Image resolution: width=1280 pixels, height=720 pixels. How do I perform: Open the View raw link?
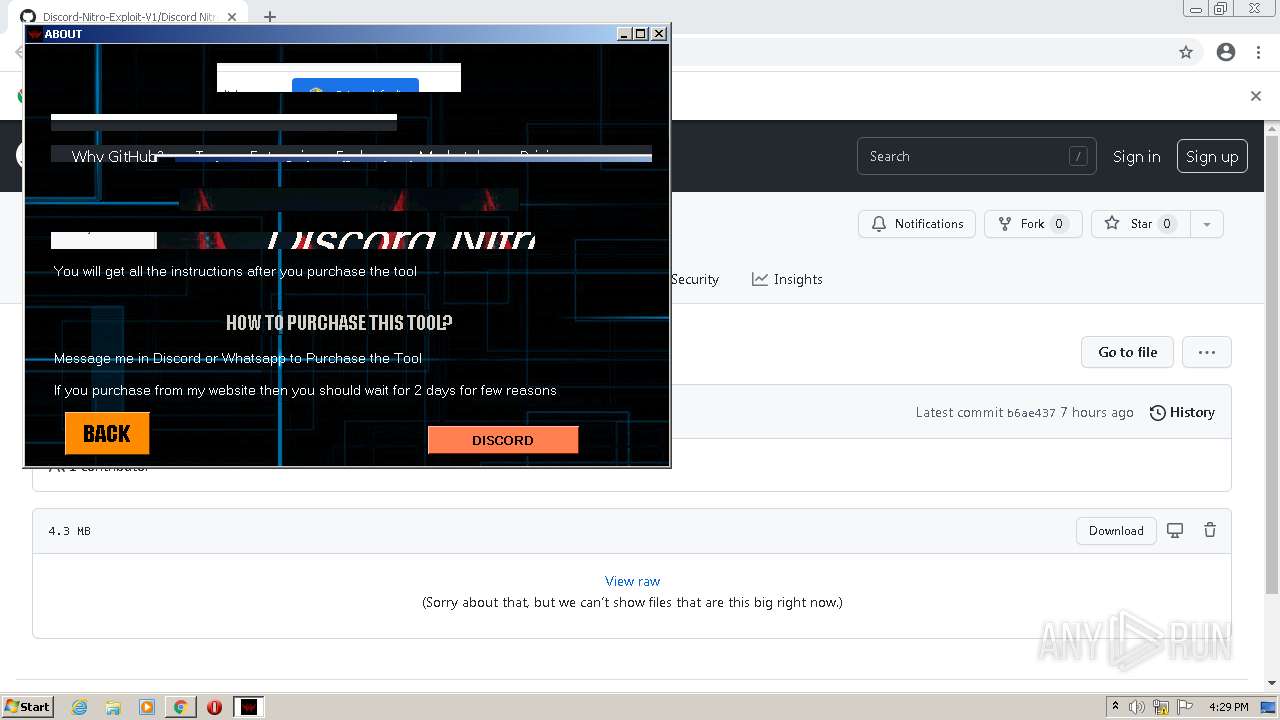[632, 581]
